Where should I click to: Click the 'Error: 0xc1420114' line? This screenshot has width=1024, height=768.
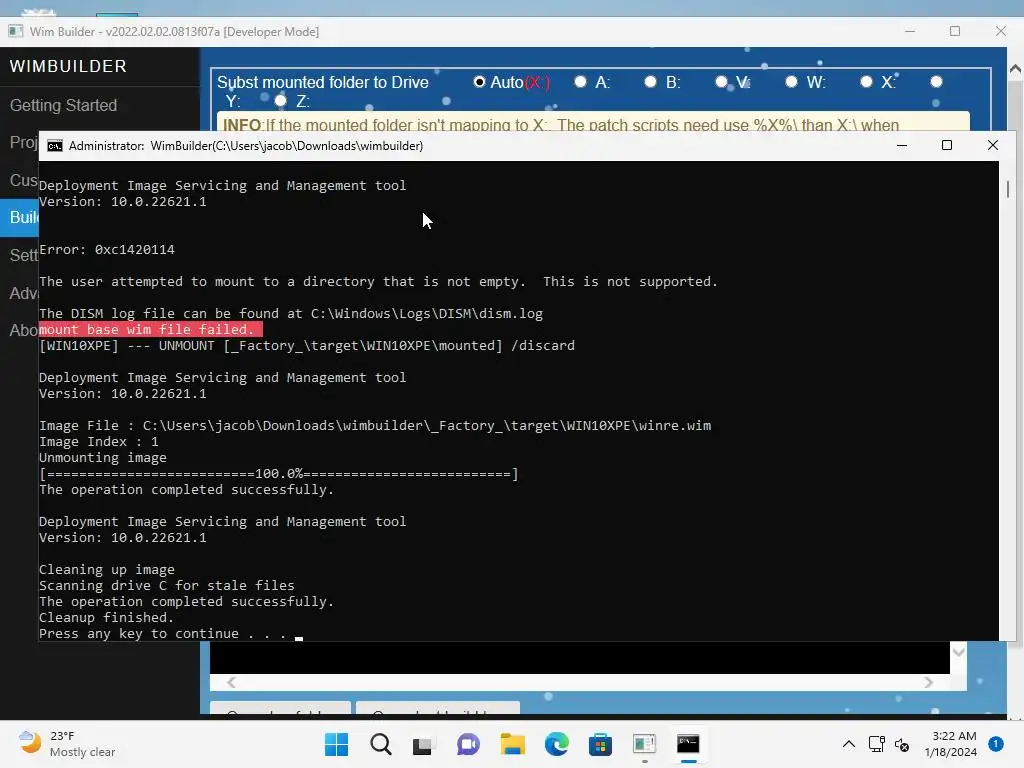pyautogui.click(x=106, y=249)
